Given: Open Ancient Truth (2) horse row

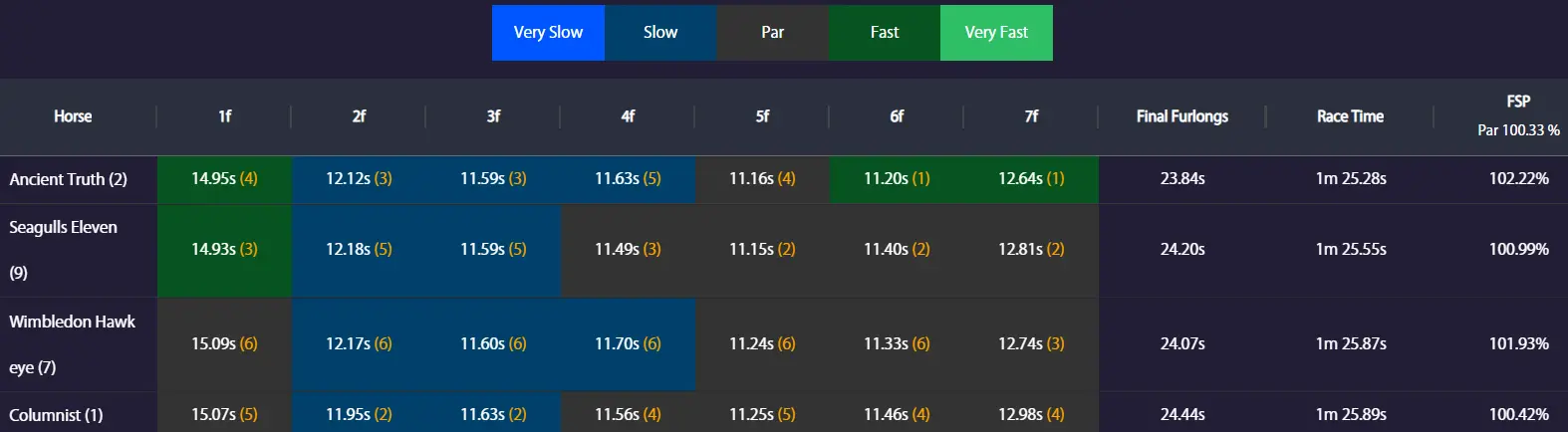Looking at the screenshot, I should tap(69, 180).
